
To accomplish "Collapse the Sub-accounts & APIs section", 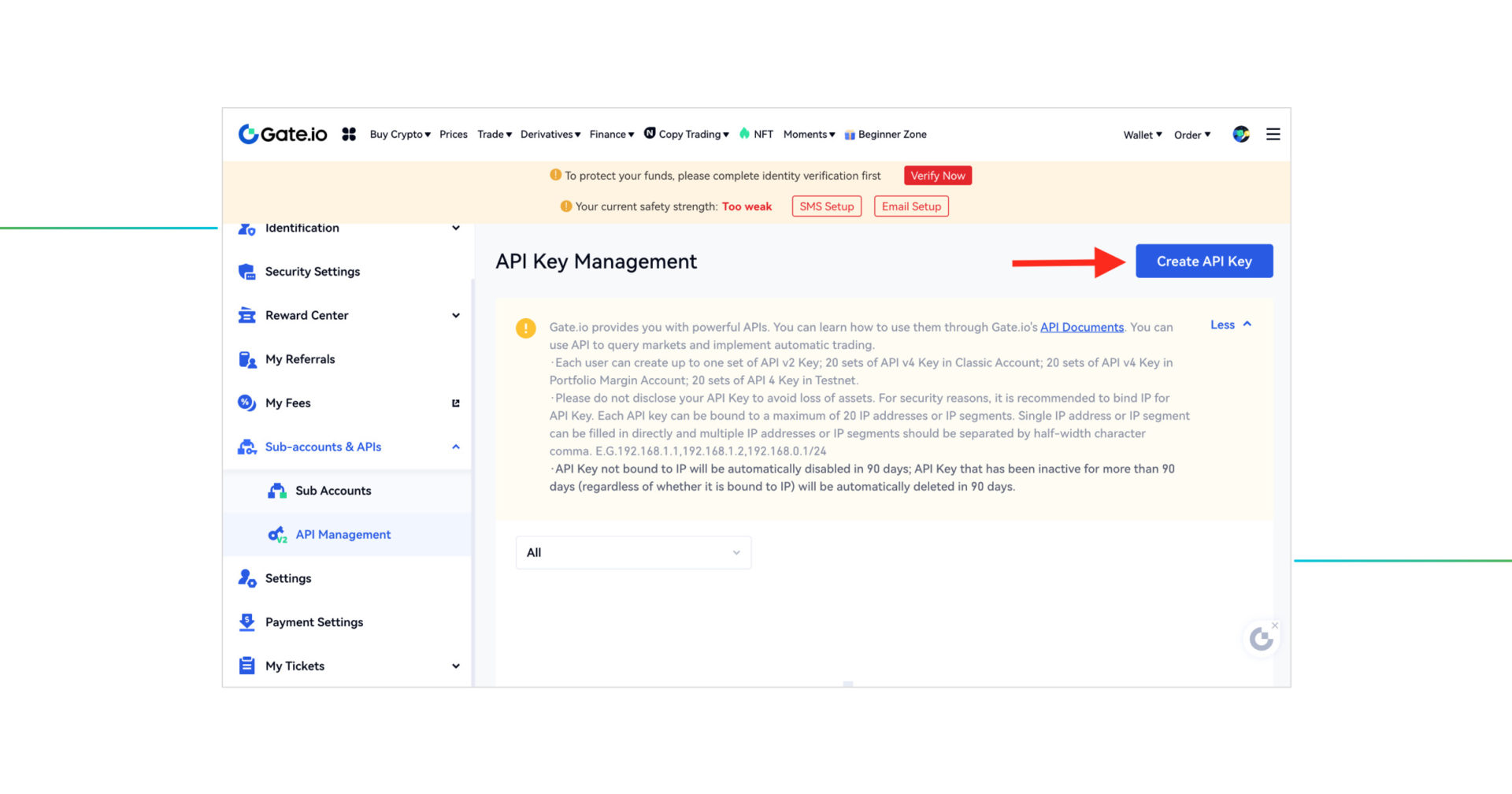I will pos(455,447).
